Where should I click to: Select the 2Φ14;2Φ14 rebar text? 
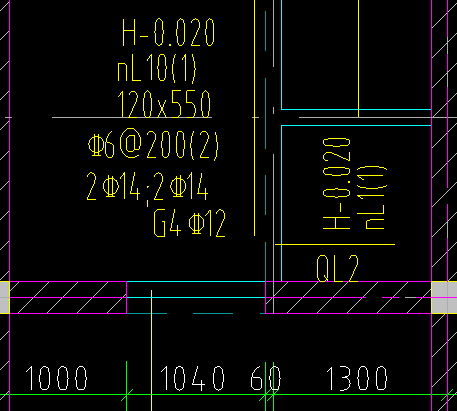click(148, 187)
